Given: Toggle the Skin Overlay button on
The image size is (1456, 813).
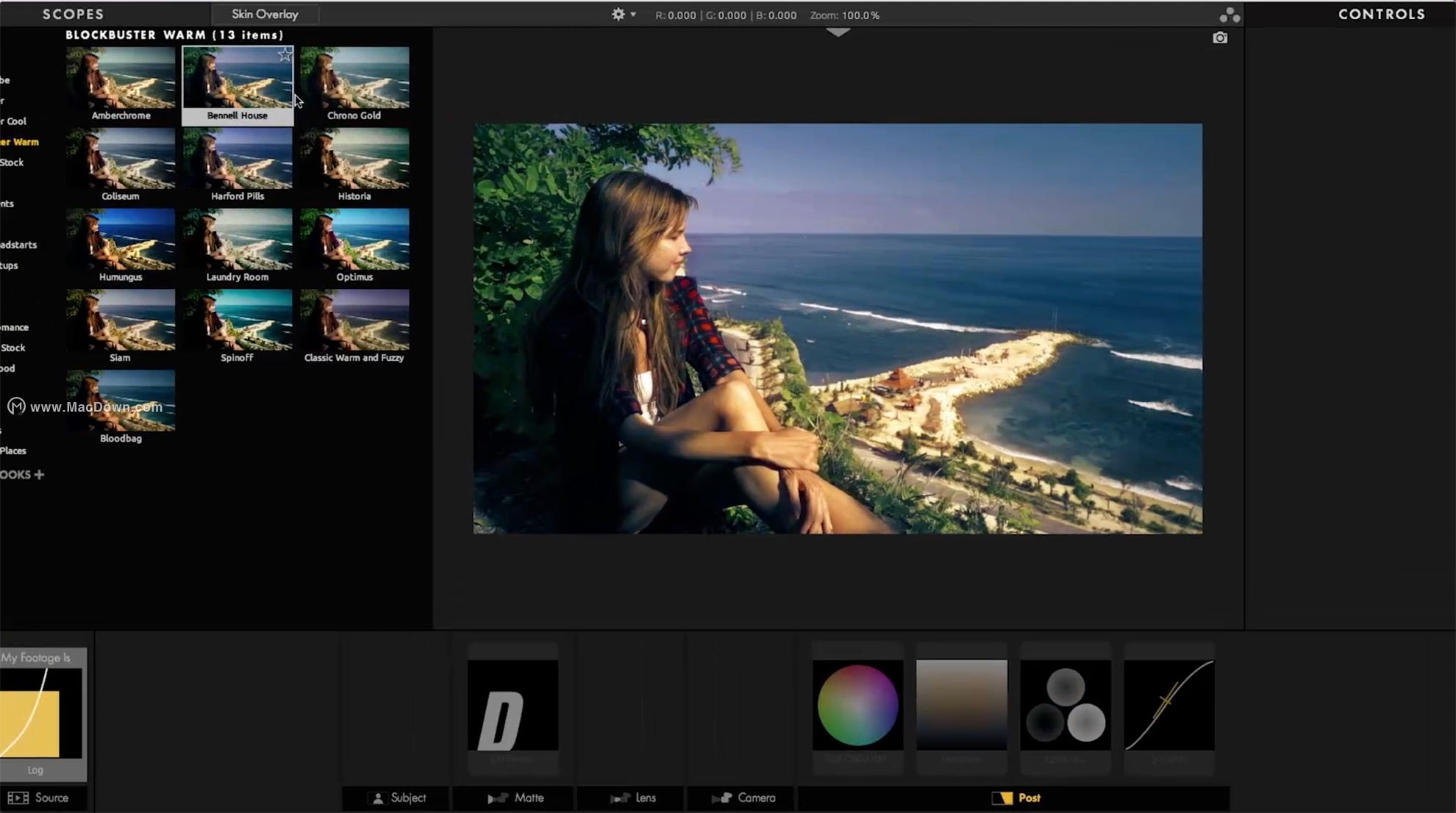Looking at the screenshot, I should (x=264, y=14).
